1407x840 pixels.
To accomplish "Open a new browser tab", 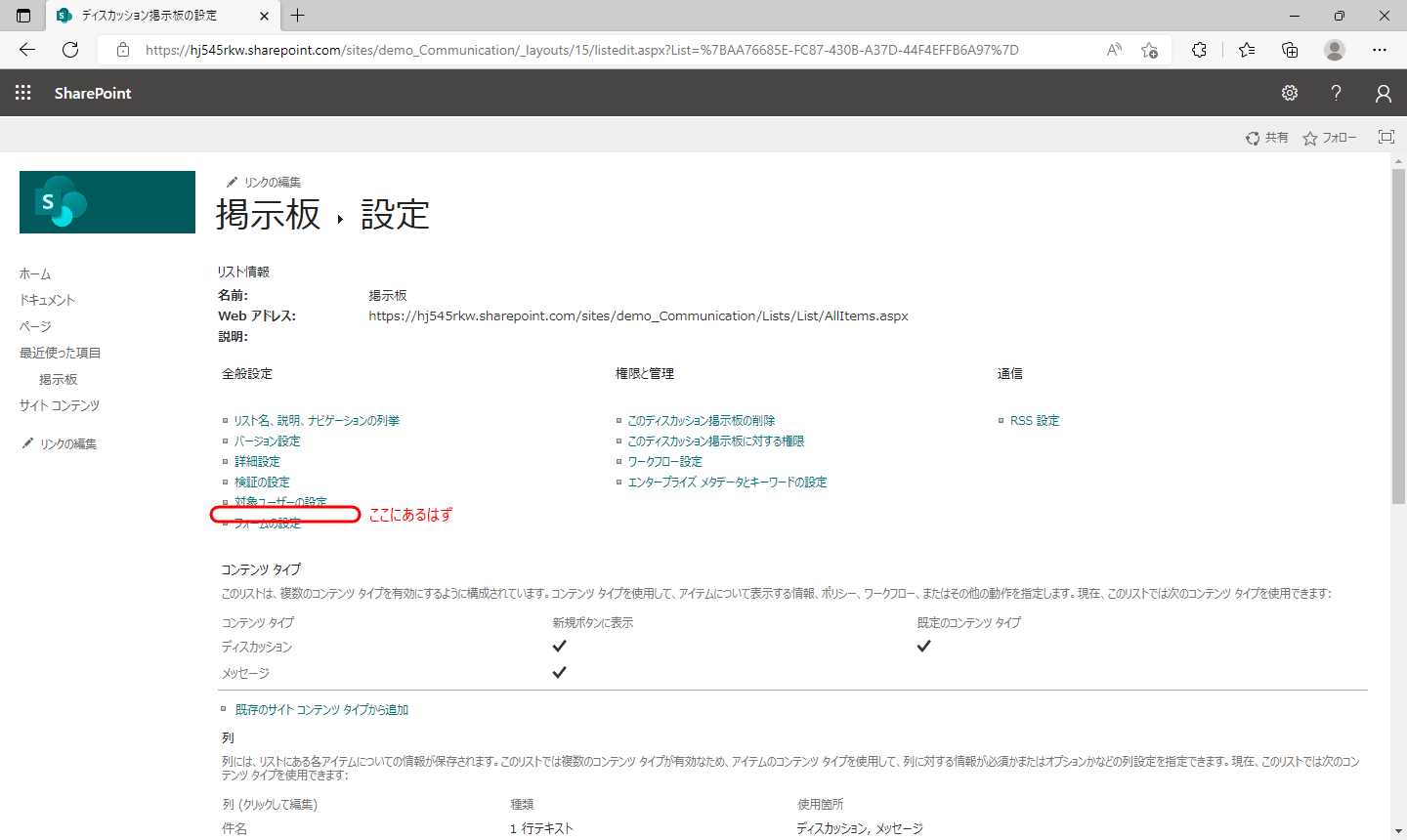I will [x=298, y=16].
